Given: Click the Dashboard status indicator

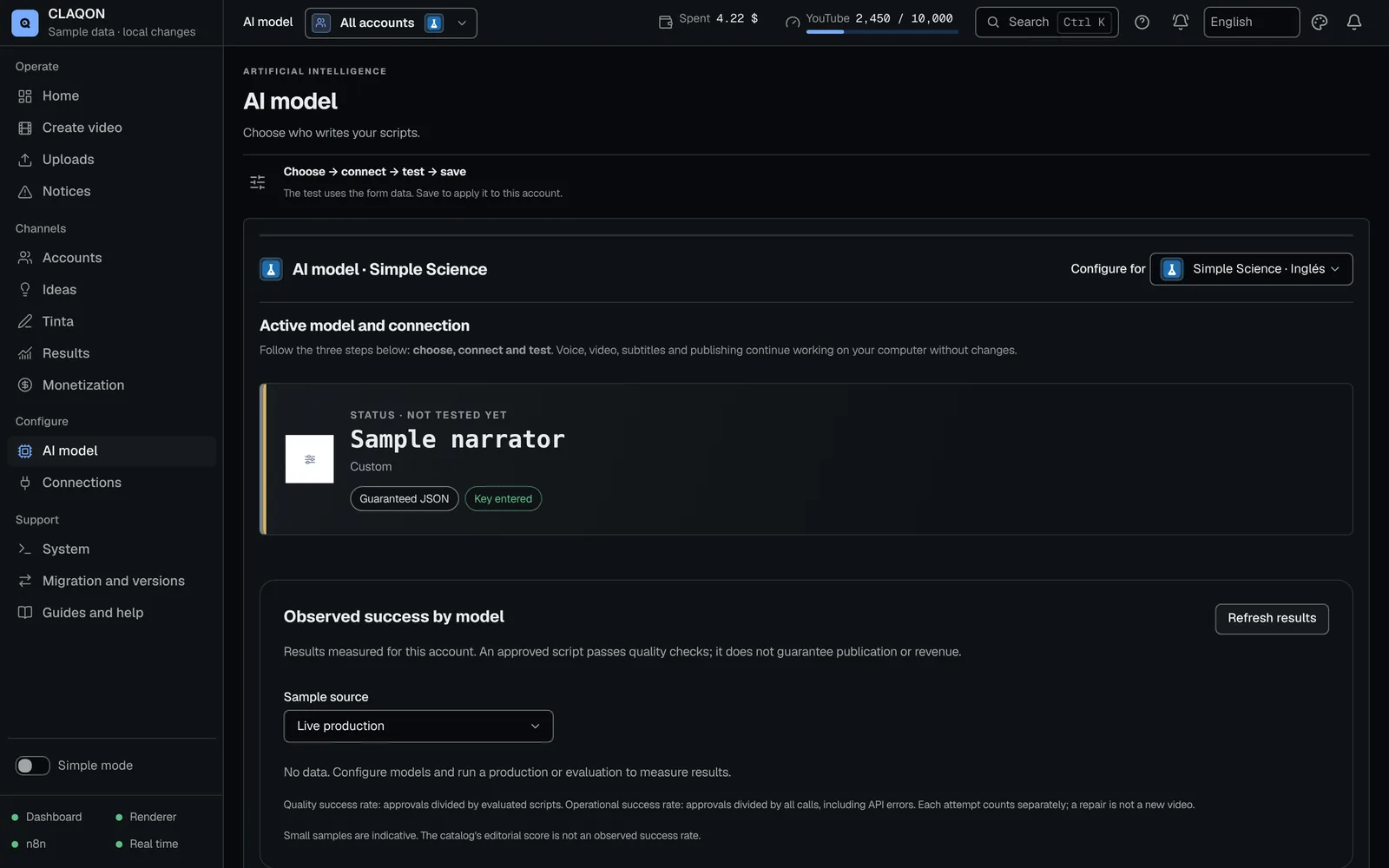Looking at the screenshot, I should pos(47,818).
